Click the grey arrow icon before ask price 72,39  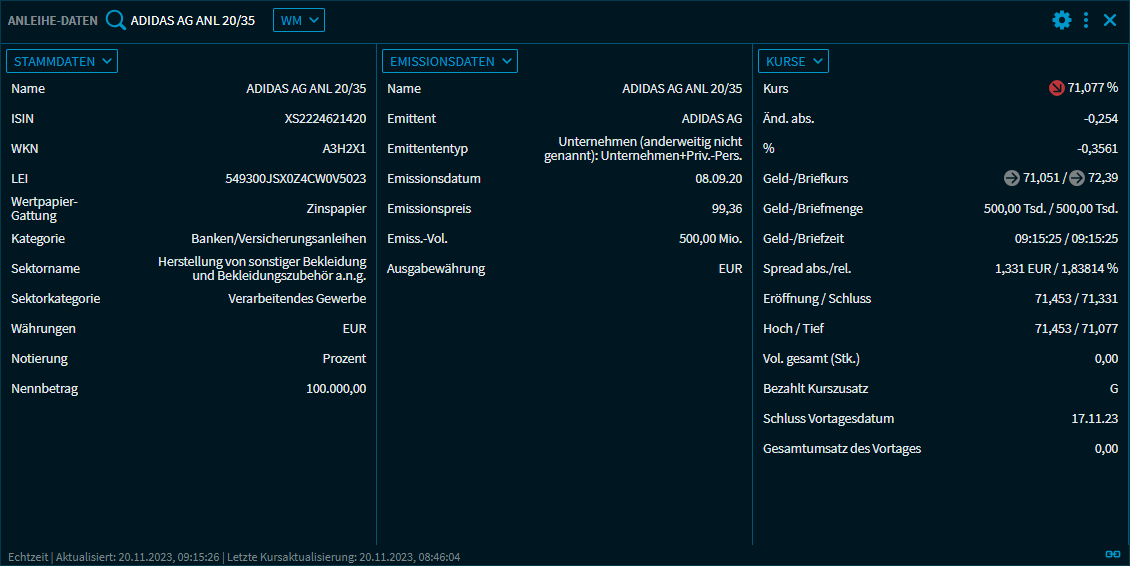pos(1077,179)
